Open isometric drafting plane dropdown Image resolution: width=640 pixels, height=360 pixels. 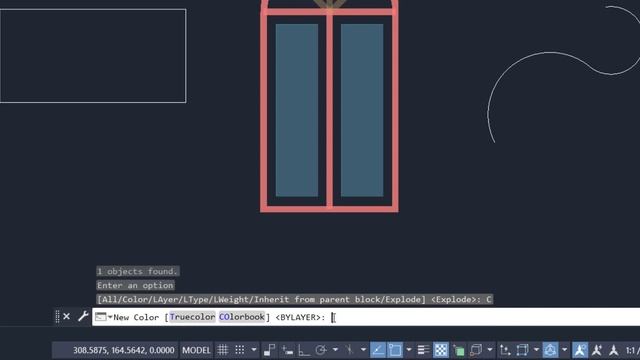(x=363, y=350)
